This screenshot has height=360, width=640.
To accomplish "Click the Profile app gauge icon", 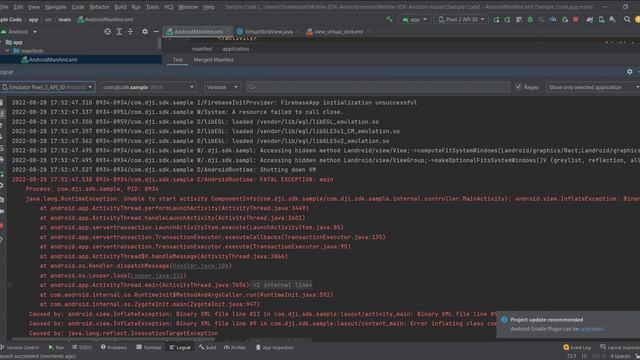I will (x=553, y=19).
